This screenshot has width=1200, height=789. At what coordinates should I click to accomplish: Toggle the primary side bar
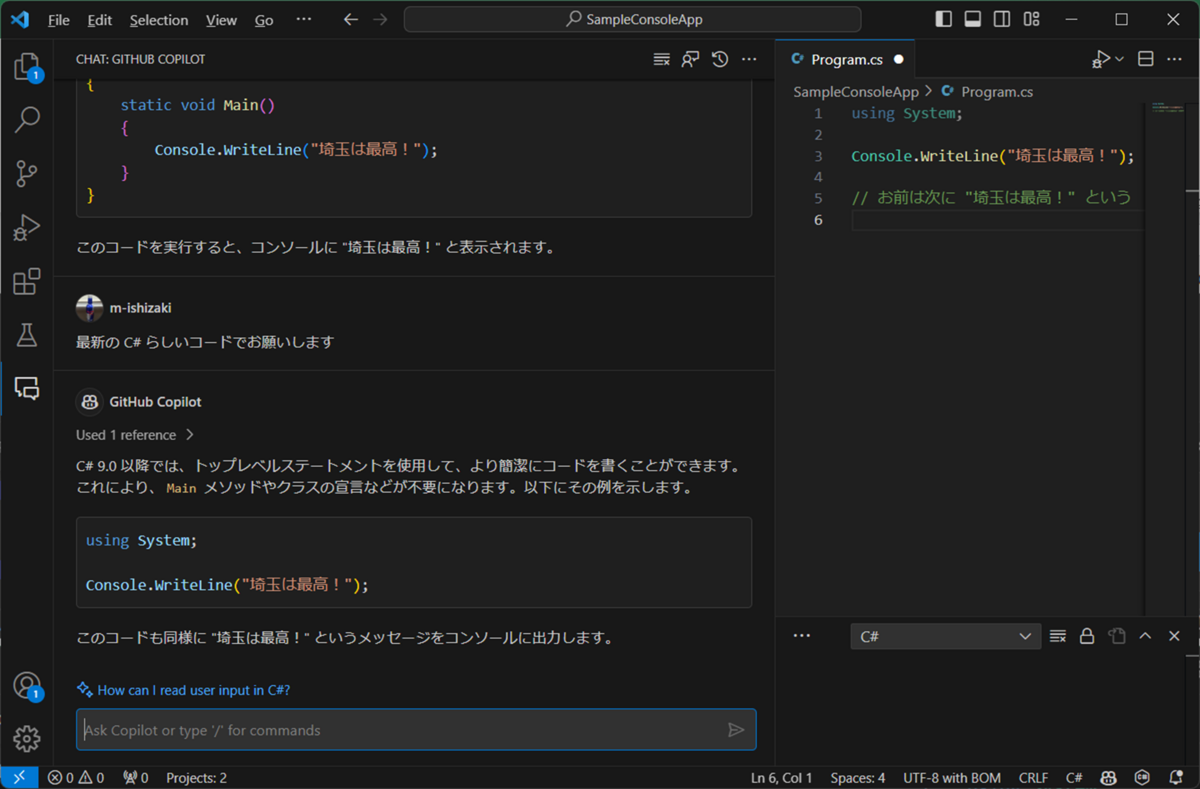[x=941, y=19]
